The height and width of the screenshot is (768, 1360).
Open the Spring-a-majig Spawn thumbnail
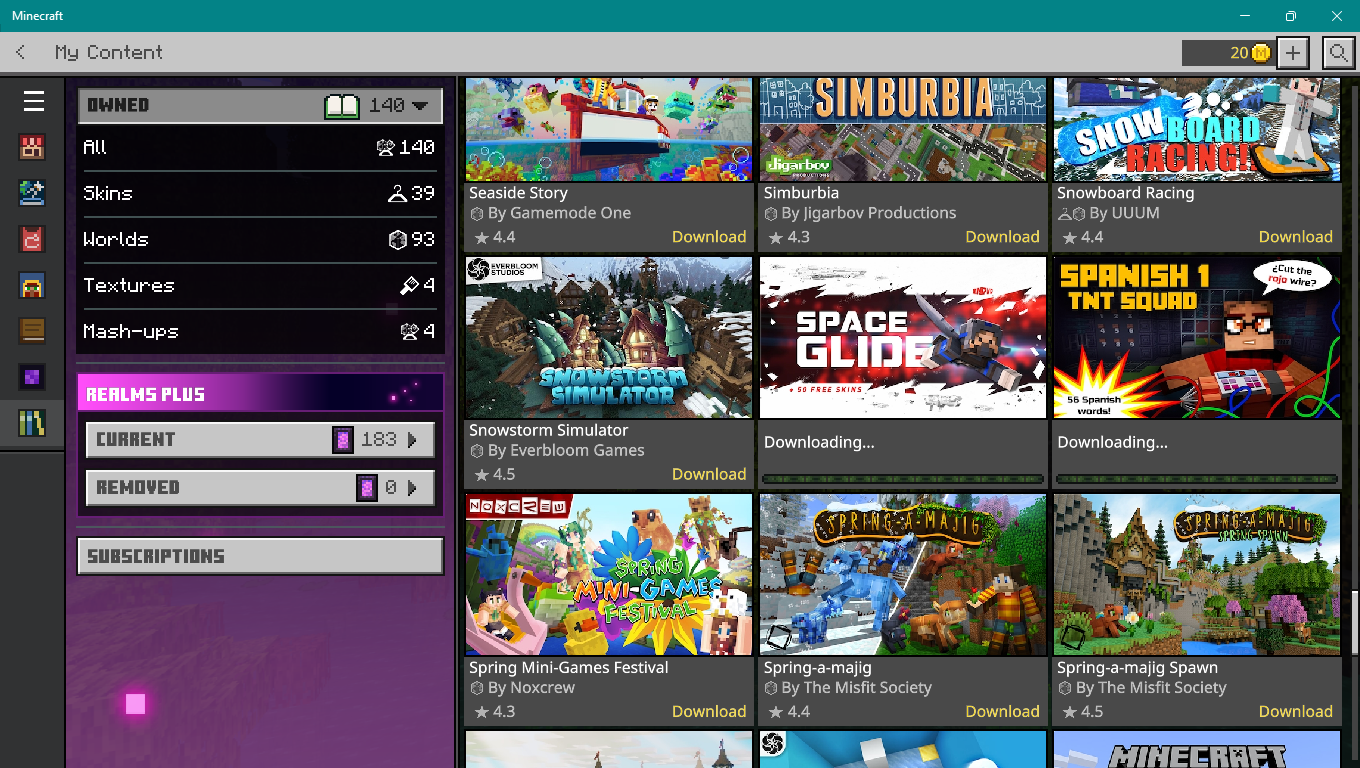[1197, 575]
